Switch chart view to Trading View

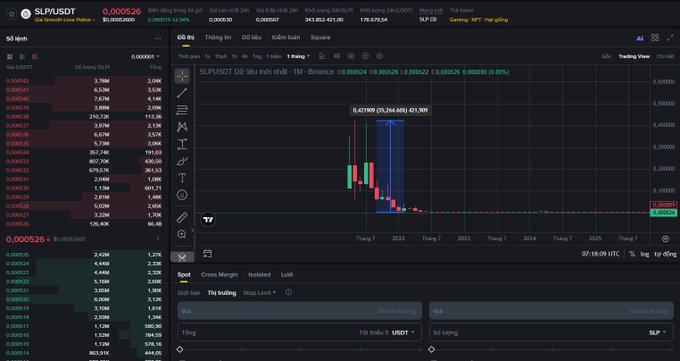point(634,56)
